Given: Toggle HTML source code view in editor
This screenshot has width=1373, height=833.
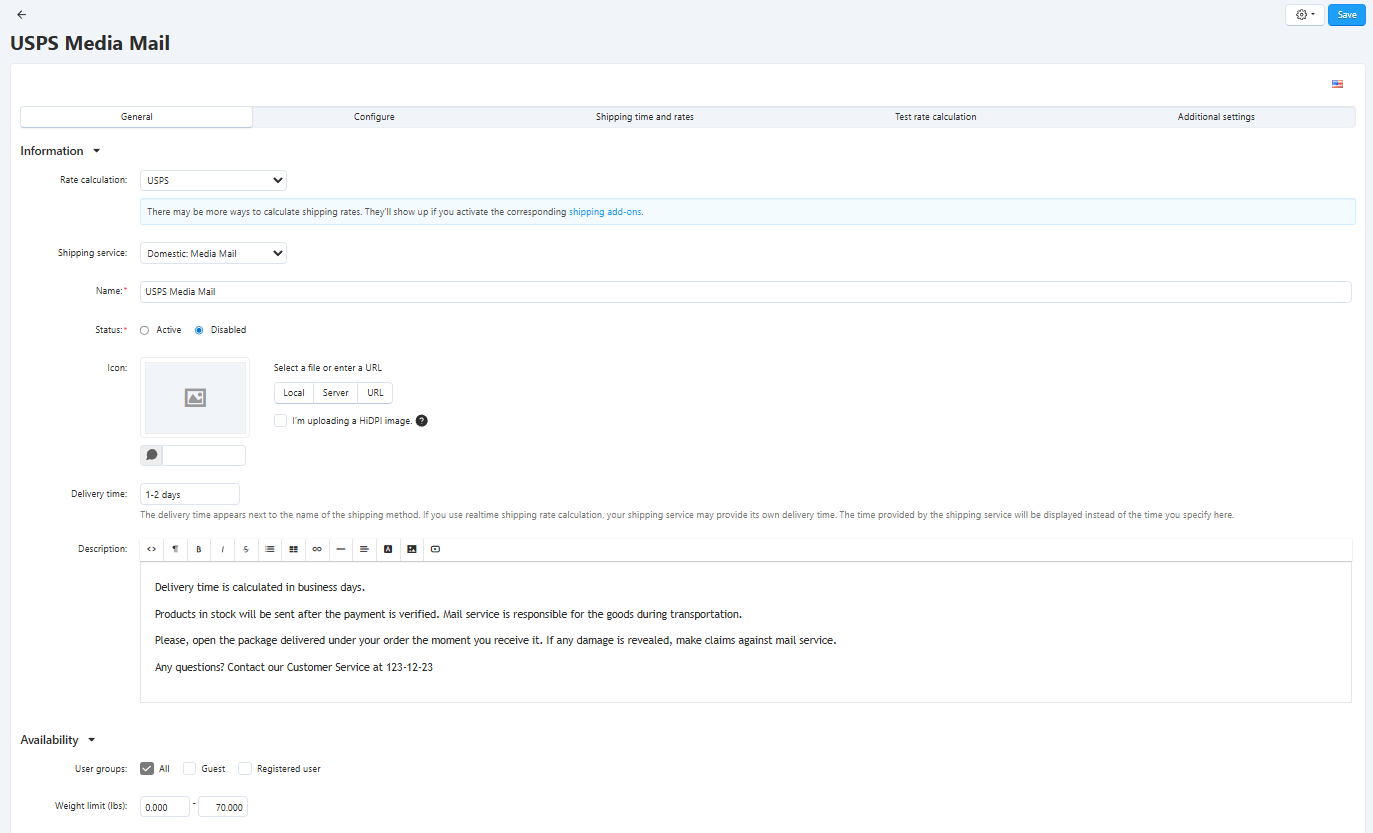Looking at the screenshot, I should click(x=151, y=549).
